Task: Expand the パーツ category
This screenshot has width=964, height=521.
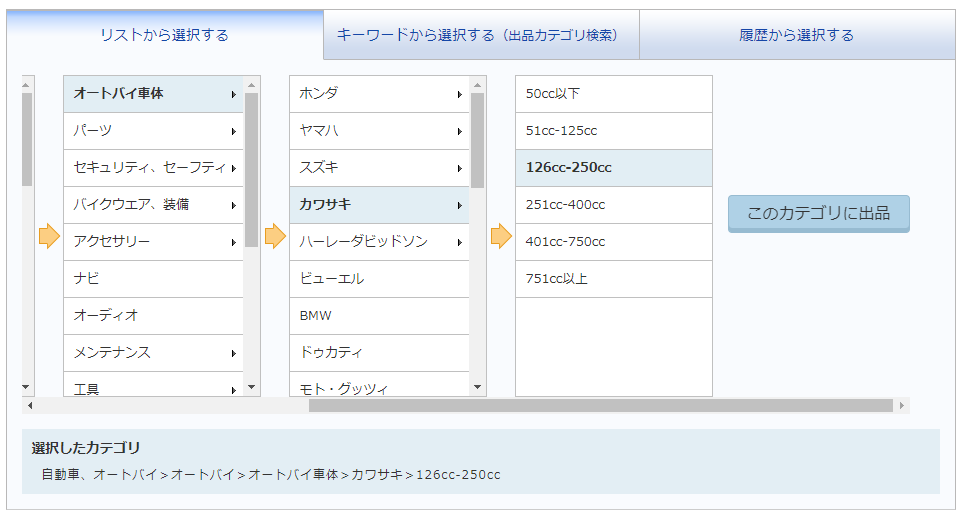Action: pos(234,131)
